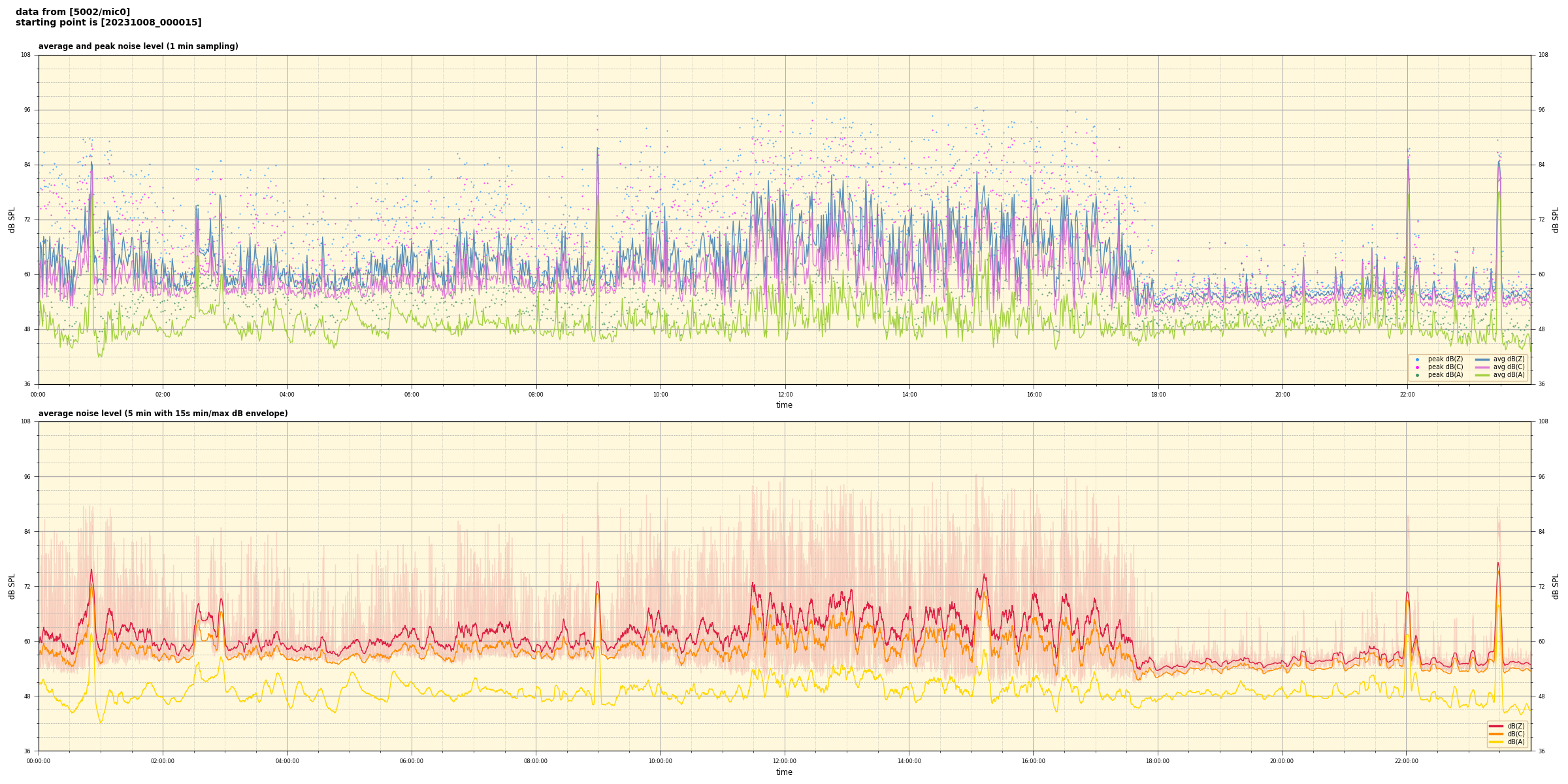Click the orange dB(C) swatch in bottom legend
This screenshot has height=784, width=1568.
1496,734
